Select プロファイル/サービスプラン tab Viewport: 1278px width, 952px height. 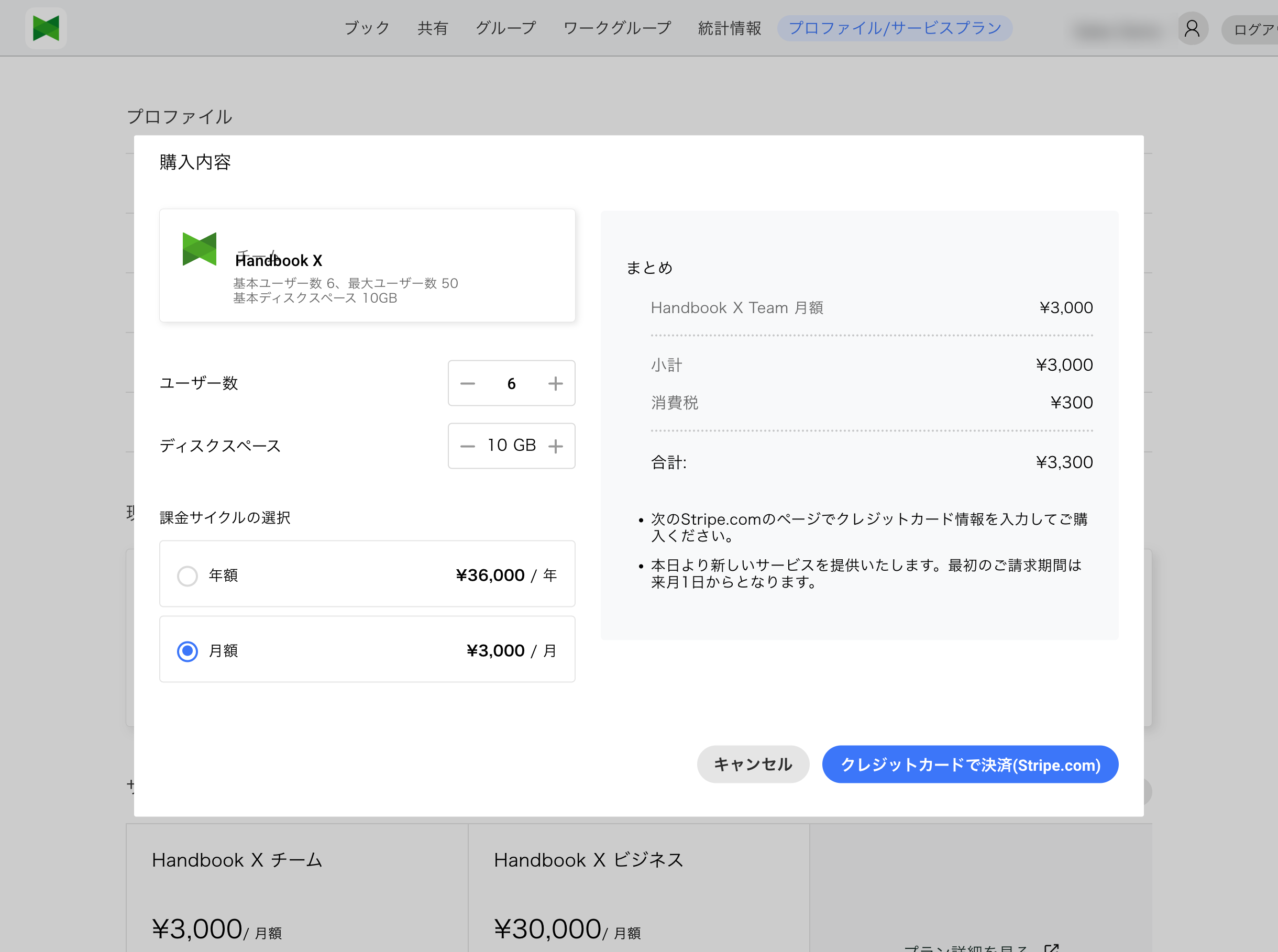pos(895,28)
